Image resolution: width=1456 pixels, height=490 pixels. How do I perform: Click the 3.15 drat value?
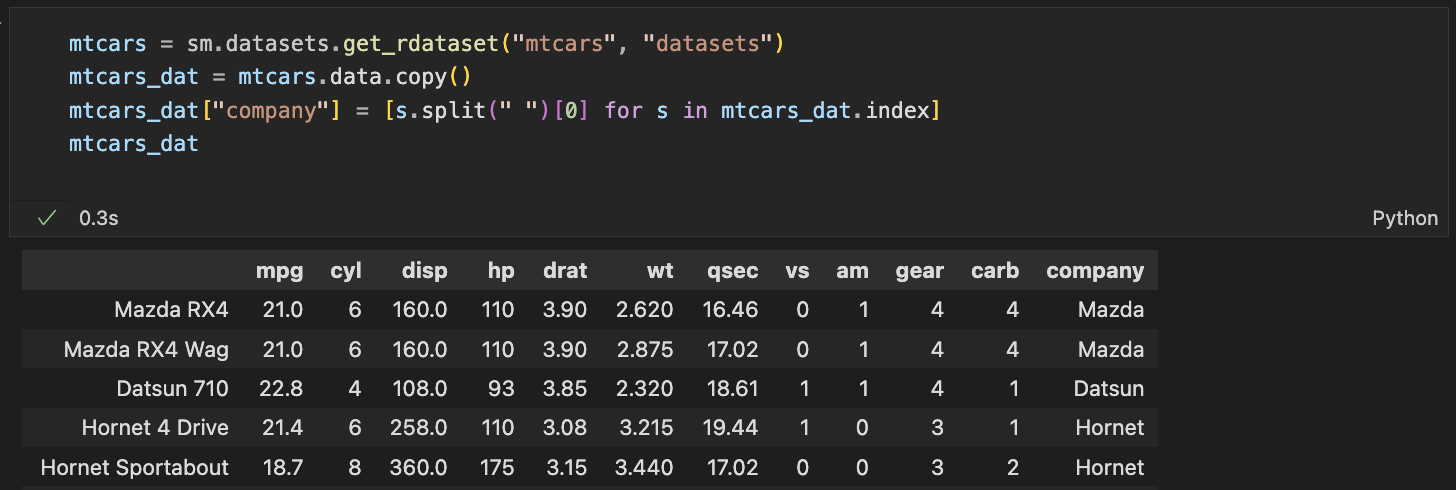coord(566,467)
